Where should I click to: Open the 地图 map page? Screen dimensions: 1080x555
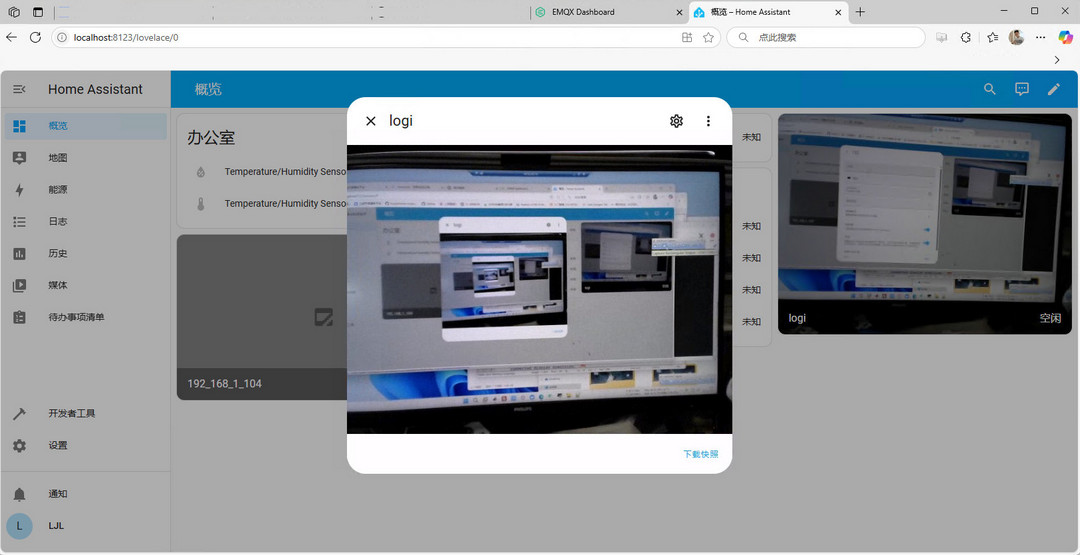[58, 158]
